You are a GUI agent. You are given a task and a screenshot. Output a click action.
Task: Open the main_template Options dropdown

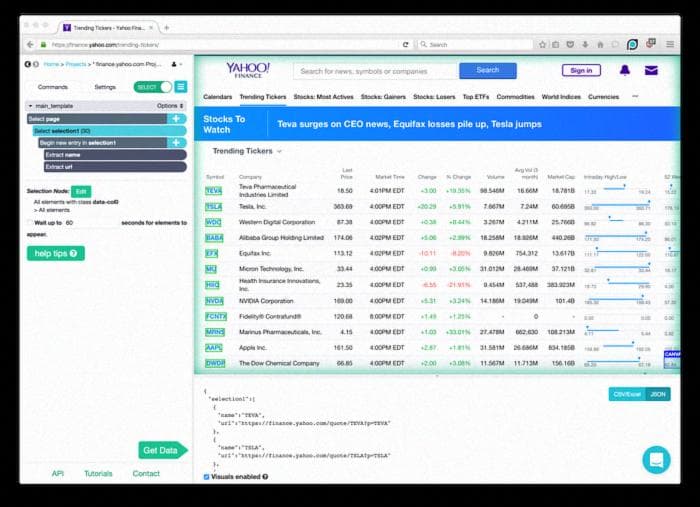point(170,106)
